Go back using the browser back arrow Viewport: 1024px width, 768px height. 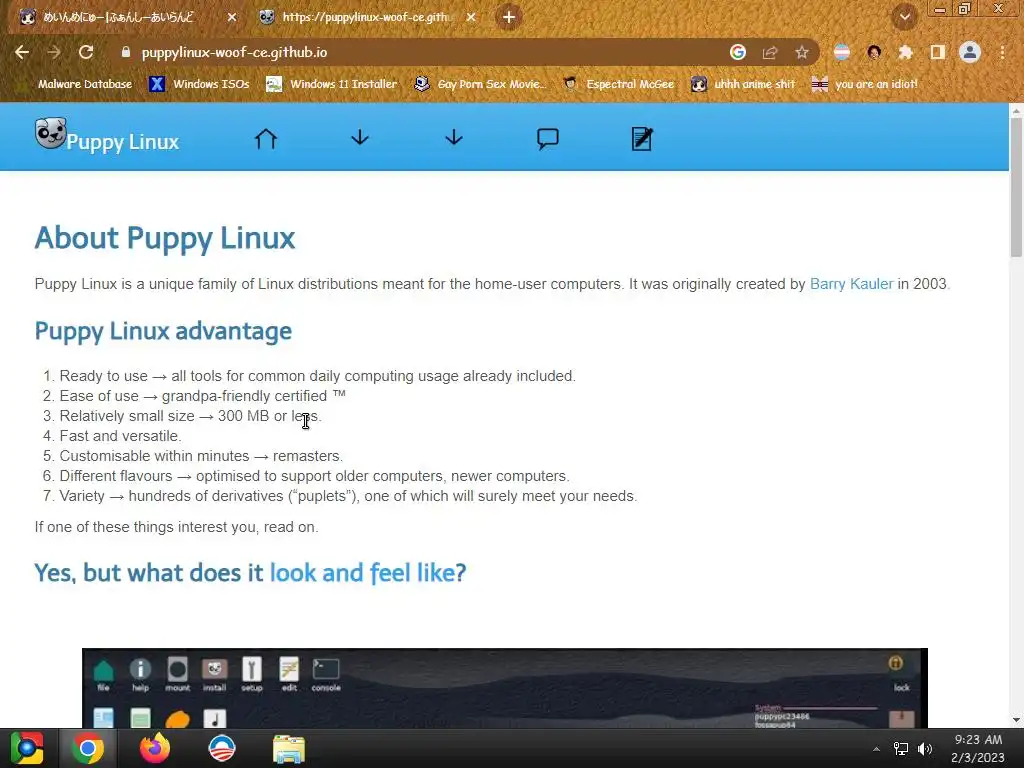click(22, 52)
